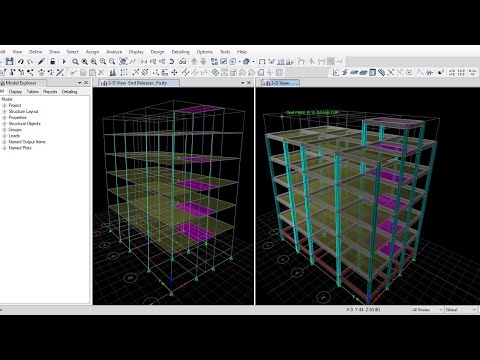The height and width of the screenshot is (360, 480).
Task: Open dropdown arrow beside the cube icon
Action: (253, 61)
